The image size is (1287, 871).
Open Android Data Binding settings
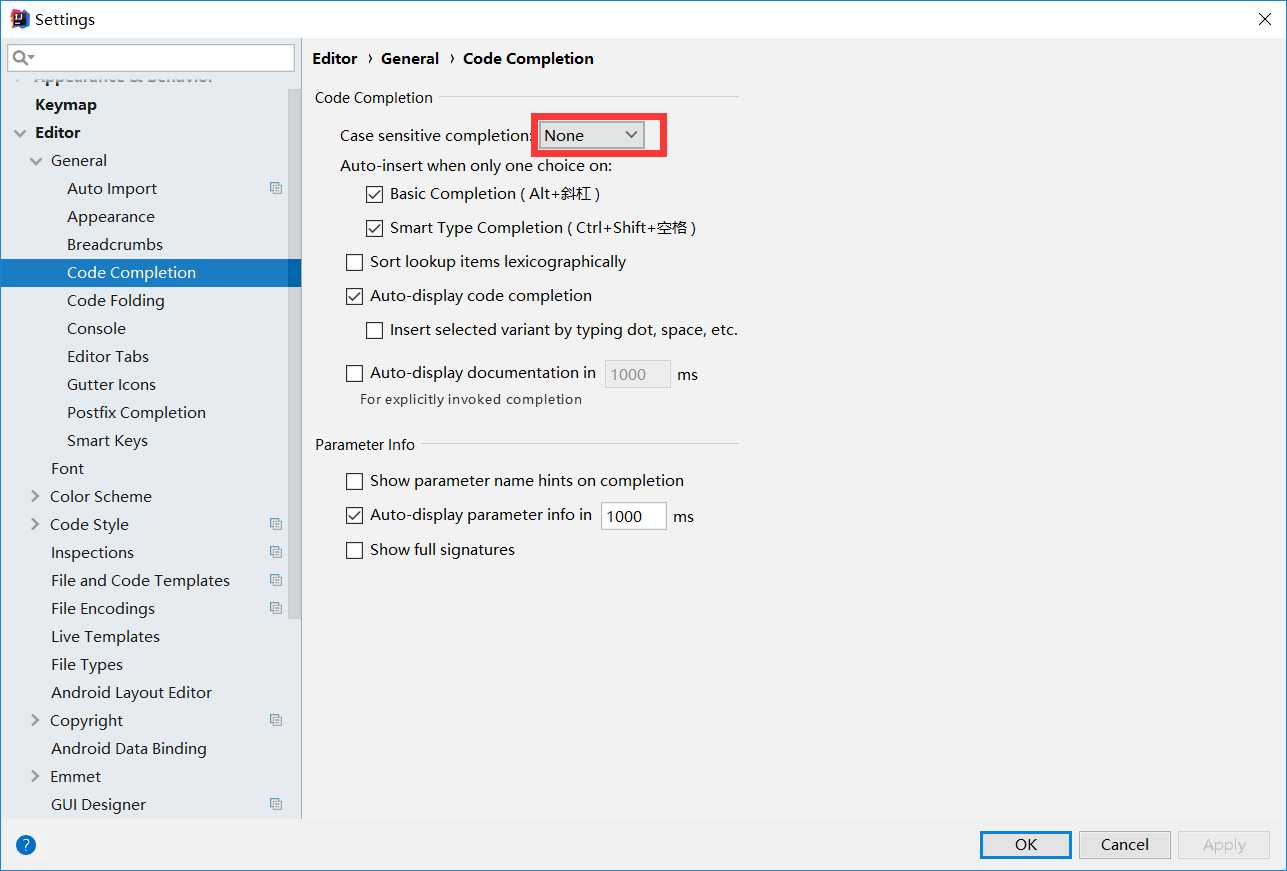[x=129, y=748]
